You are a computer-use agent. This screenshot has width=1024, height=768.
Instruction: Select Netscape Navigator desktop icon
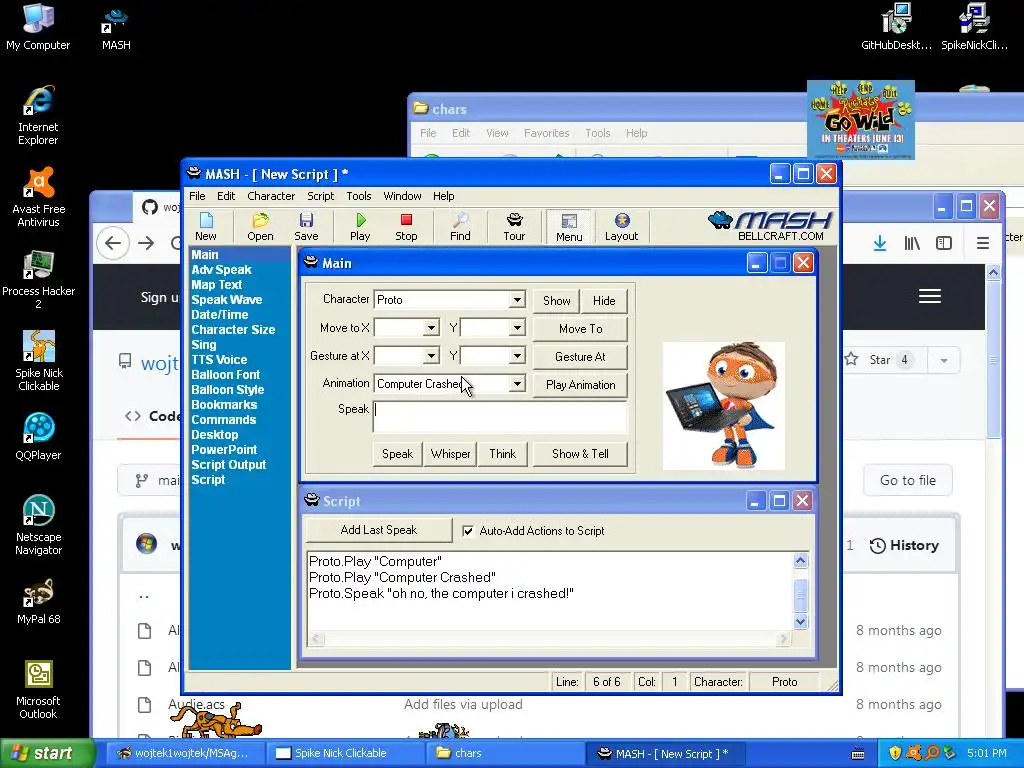pos(38,526)
